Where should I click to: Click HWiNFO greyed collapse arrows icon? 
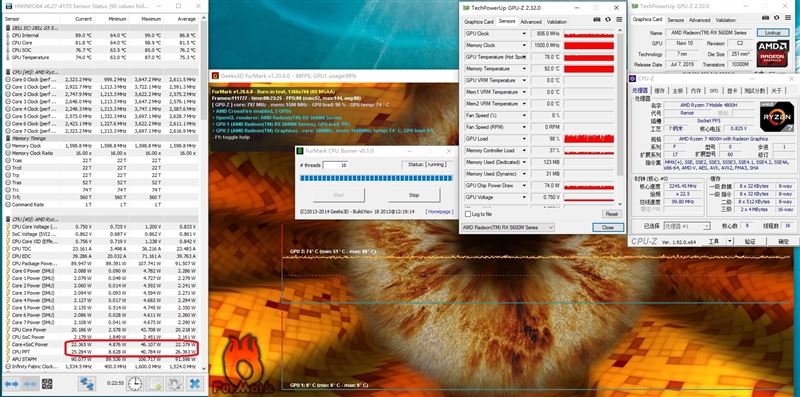tap(30, 384)
